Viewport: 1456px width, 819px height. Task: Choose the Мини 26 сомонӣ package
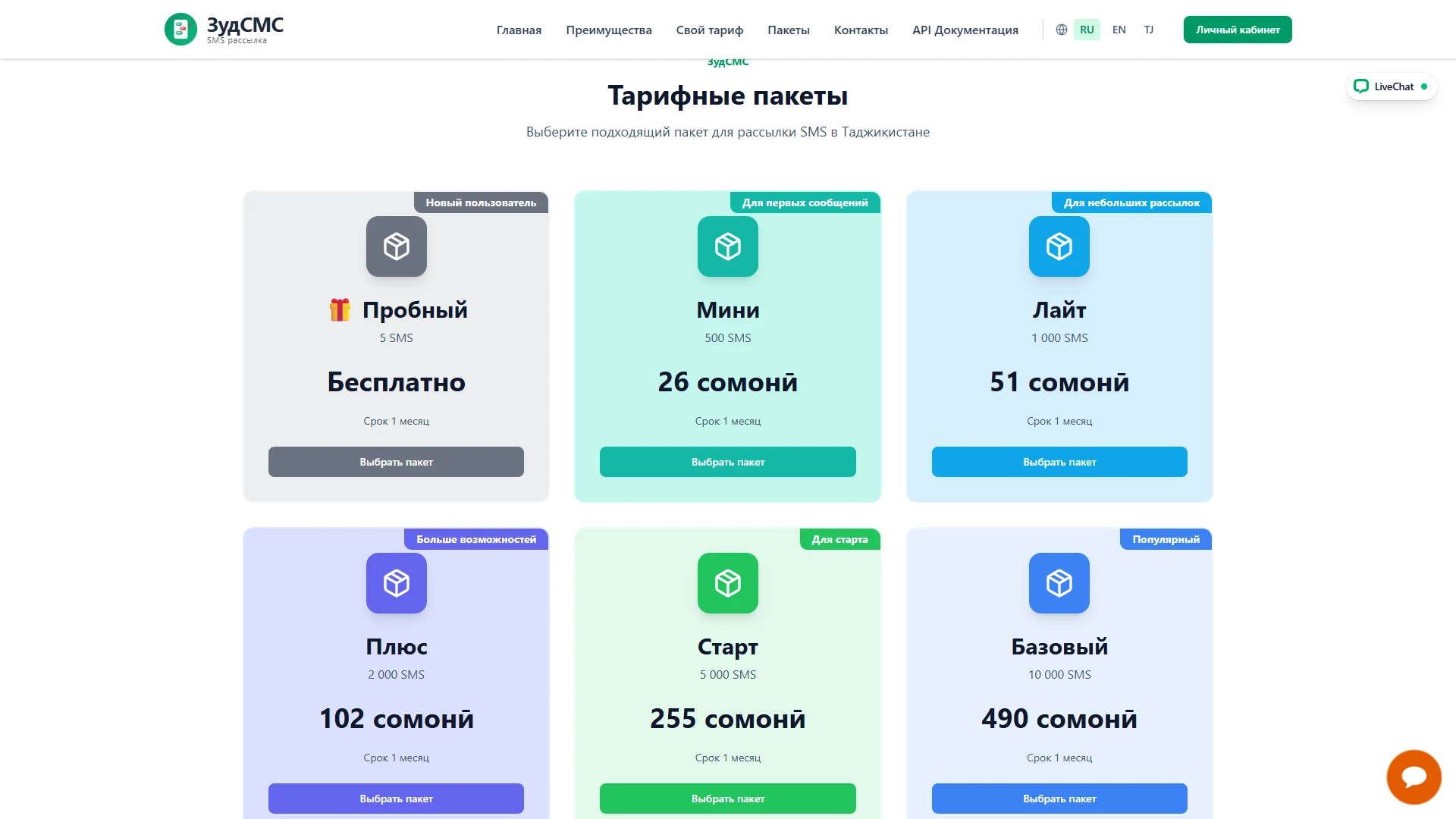point(728,462)
